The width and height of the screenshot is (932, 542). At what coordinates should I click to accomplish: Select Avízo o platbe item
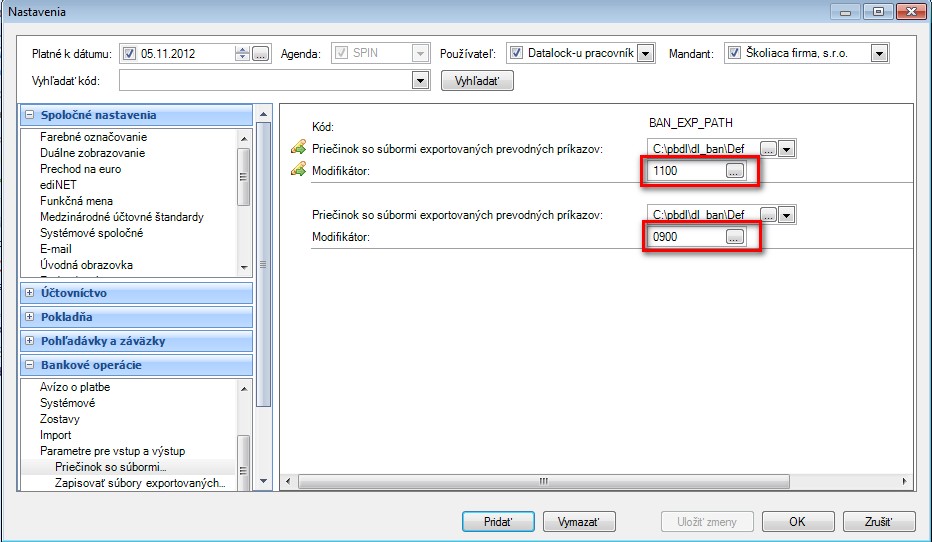click(75, 387)
